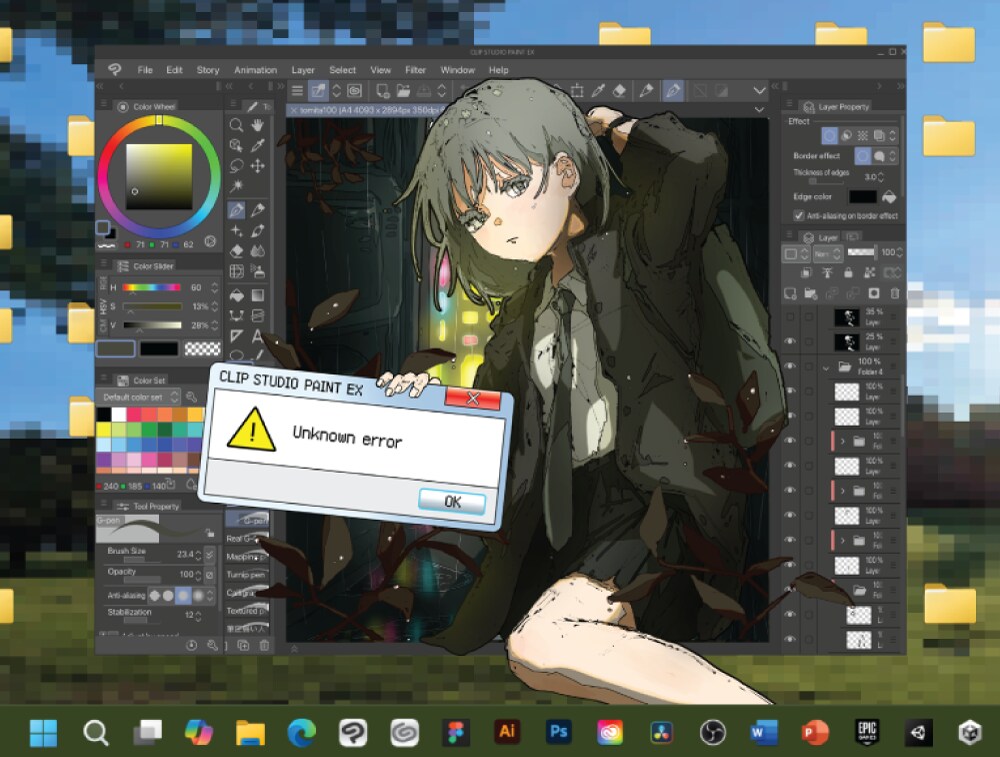Open the File menu
The image size is (1000, 757).
tap(145, 70)
